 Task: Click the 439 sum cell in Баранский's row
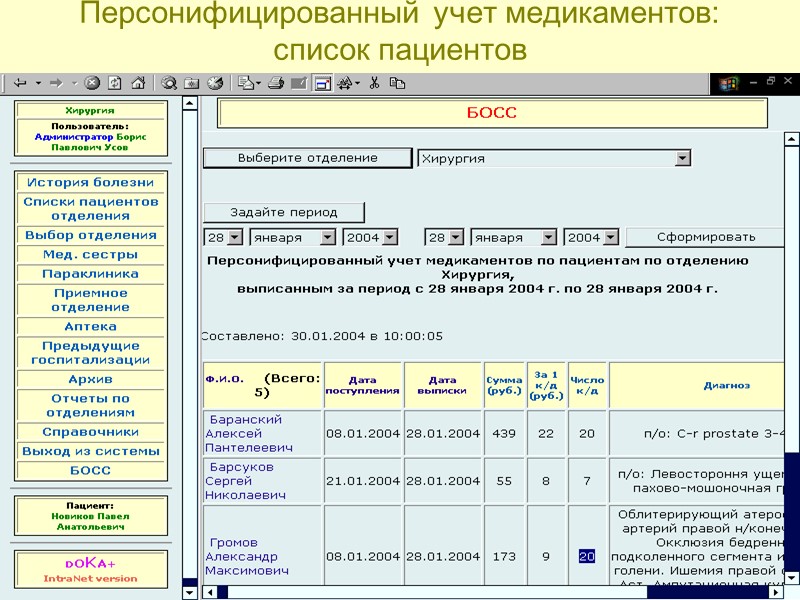click(x=504, y=433)
